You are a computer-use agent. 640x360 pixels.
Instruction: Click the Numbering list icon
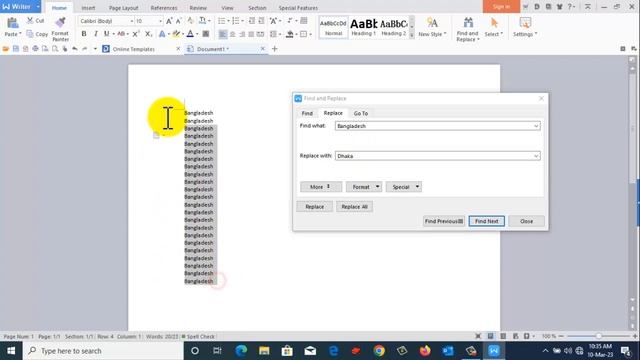coord(236,21)
